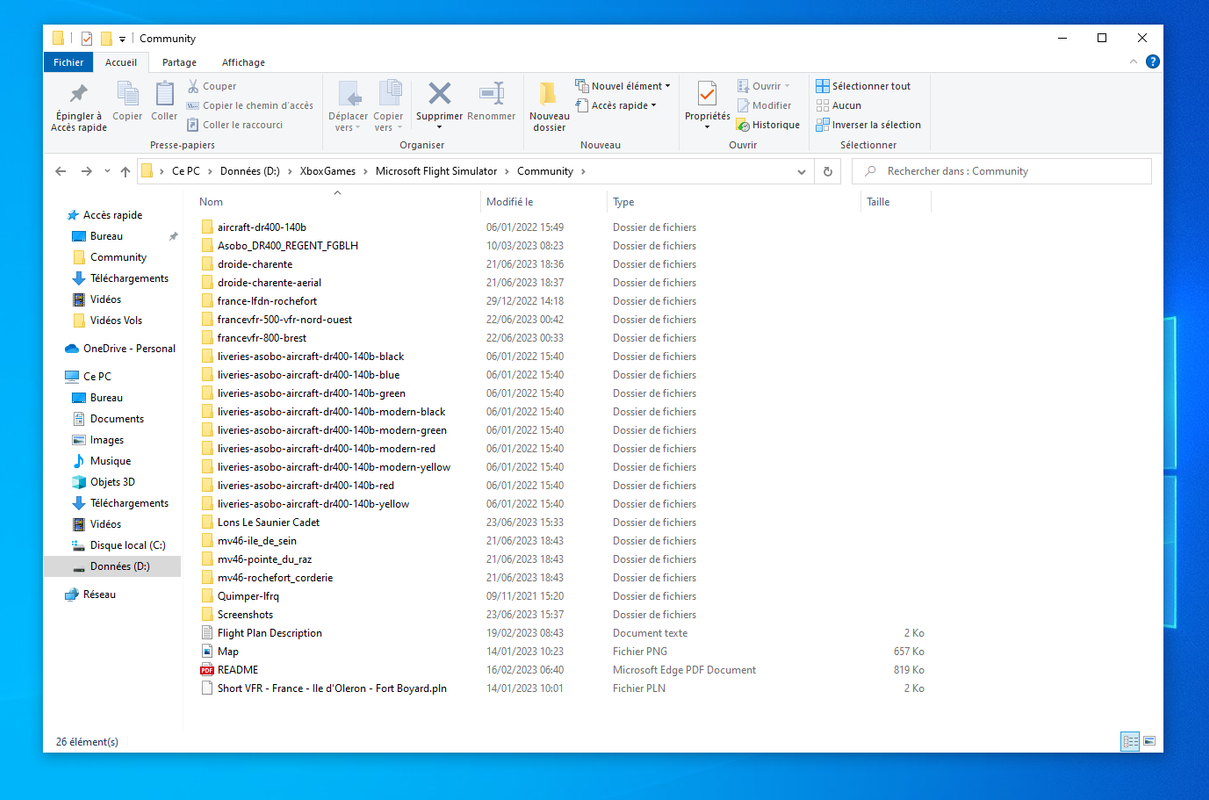
Task: Collapse the ribbon with the chevron
Action: pyautogui.click(x=1133, y=62)
